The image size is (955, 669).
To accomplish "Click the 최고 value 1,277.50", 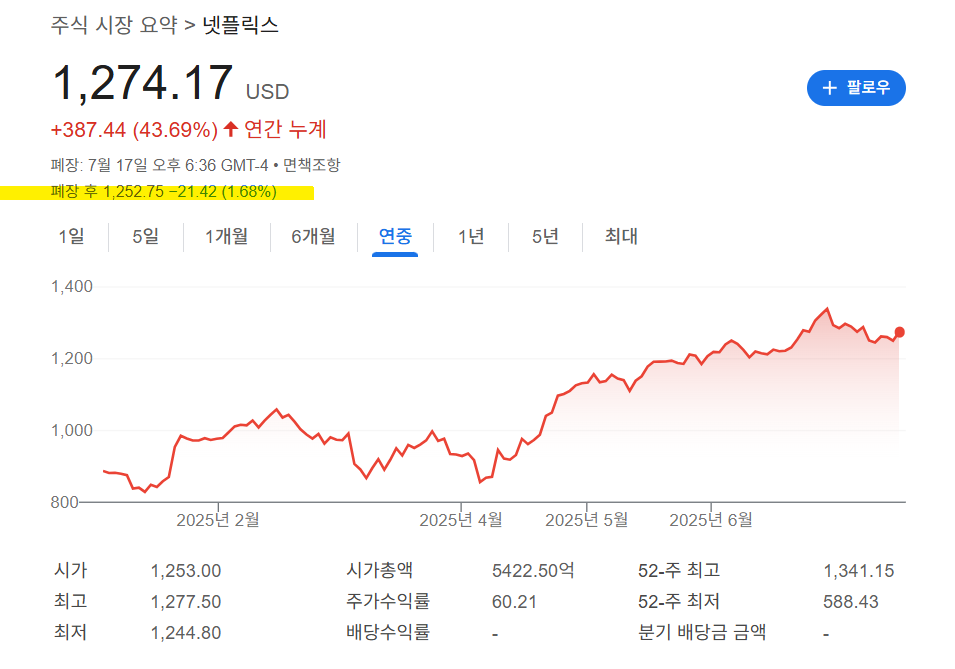I will pyautogui.click(x=186, y=602).
